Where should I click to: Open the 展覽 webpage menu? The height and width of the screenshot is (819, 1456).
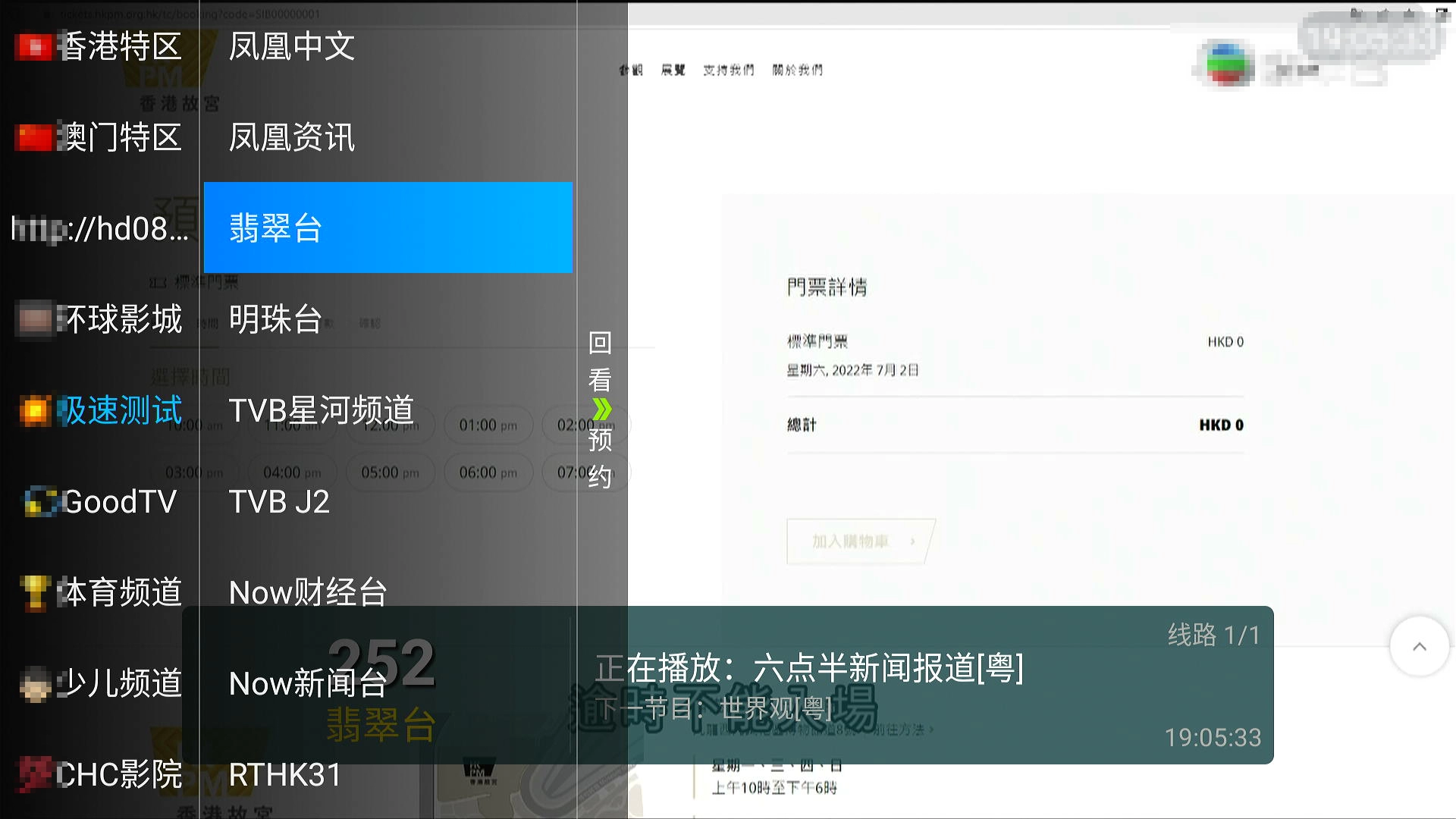pos(673,70)
